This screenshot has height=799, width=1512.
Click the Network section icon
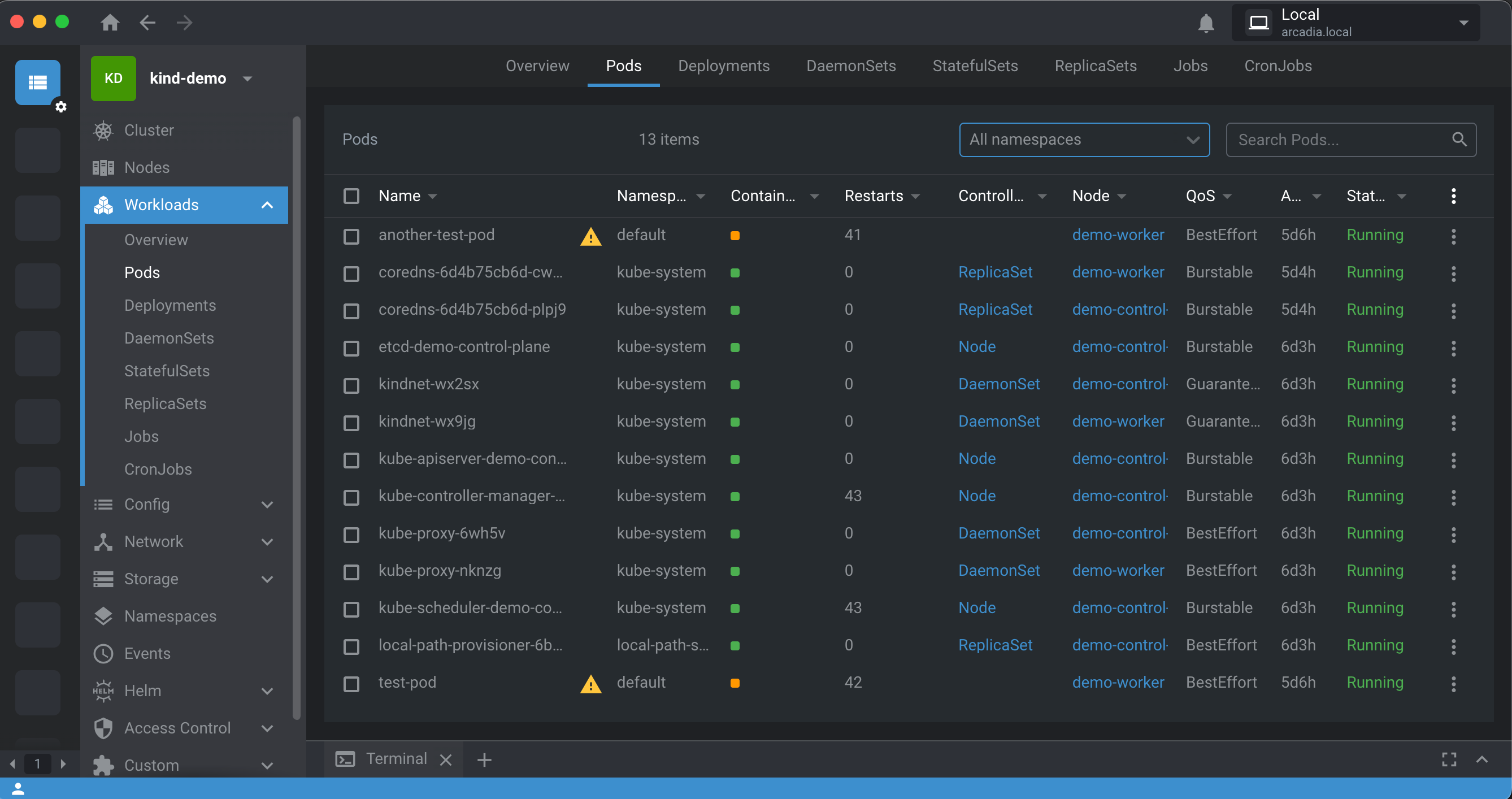[104, 541]
